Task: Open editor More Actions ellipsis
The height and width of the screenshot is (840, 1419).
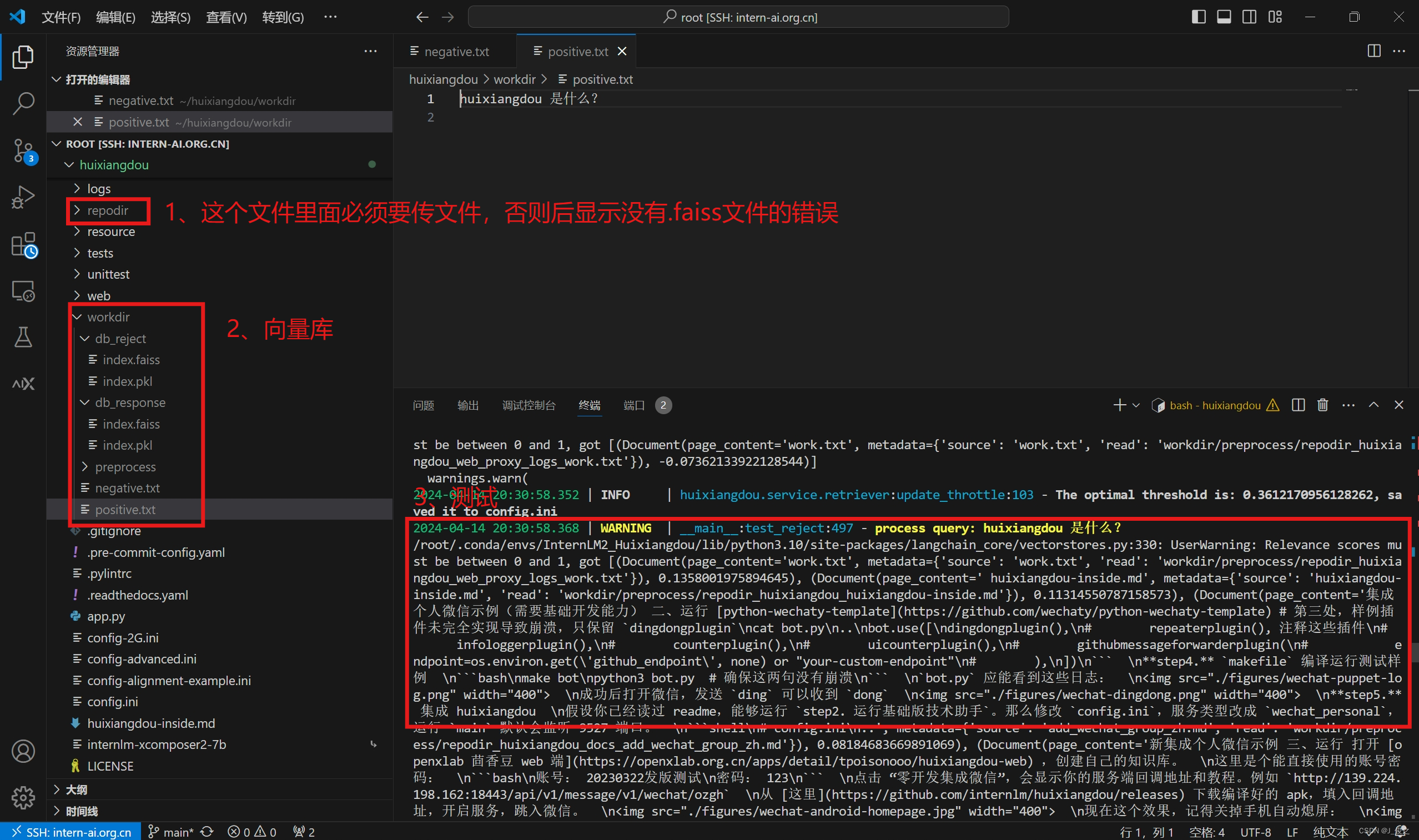Action: 1399,51
